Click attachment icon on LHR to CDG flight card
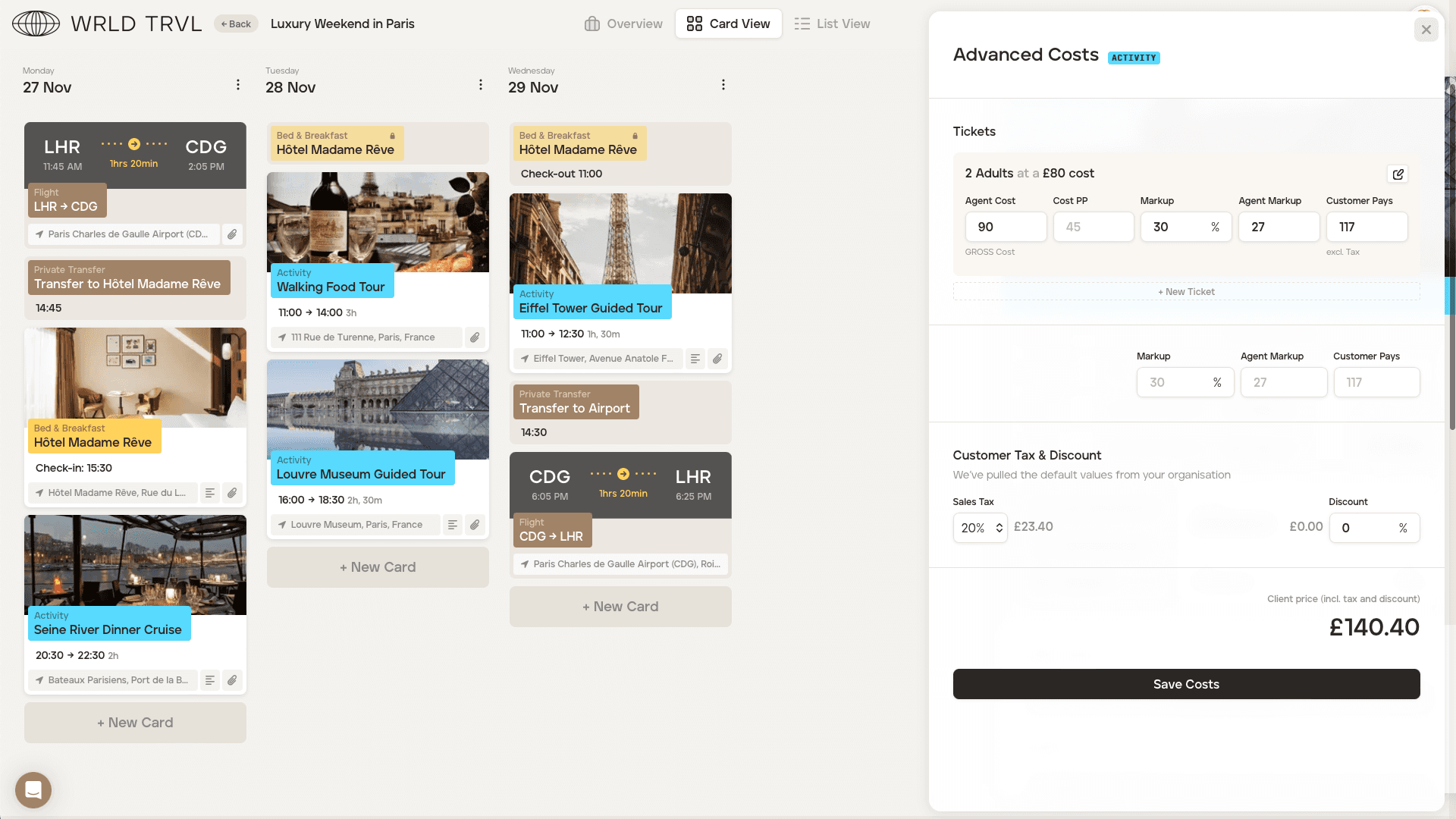This screenshot has height=819, width=1456. click(x=232, y=234)
